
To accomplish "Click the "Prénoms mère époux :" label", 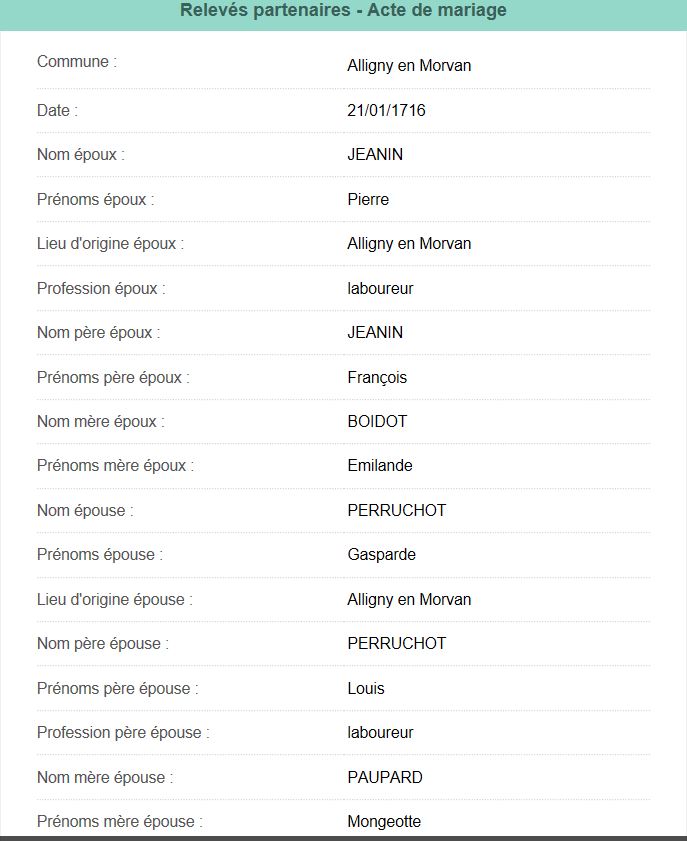I will click(116, 466).
